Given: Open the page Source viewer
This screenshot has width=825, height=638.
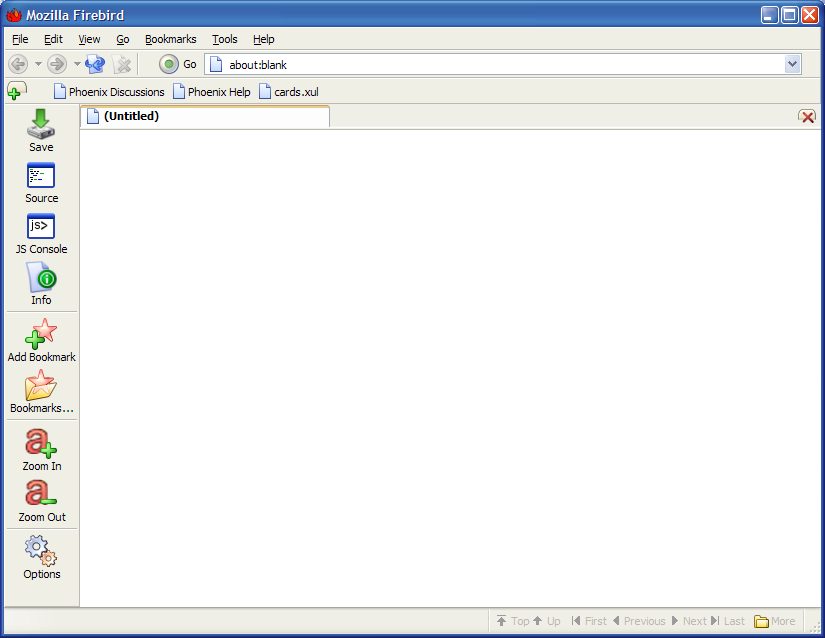Looking at the screenshot, I should 41,176.
